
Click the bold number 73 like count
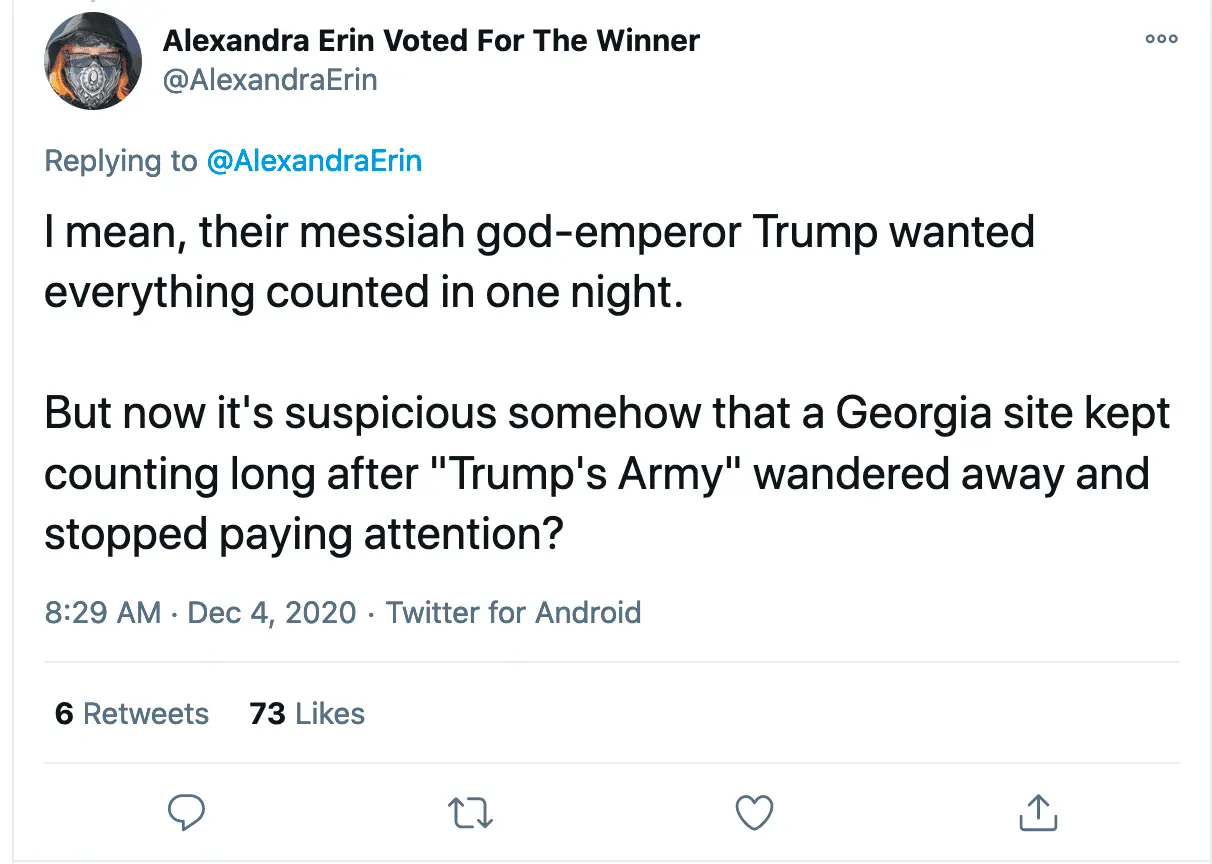point(267,714)
